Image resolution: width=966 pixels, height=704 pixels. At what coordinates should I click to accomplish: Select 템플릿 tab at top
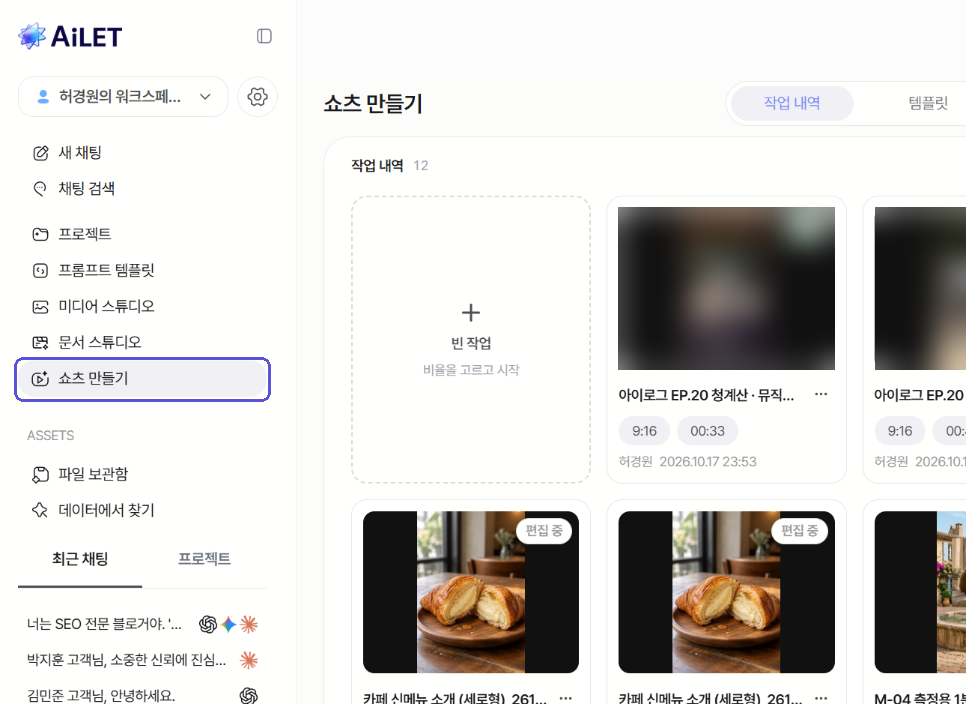[928, 103]
